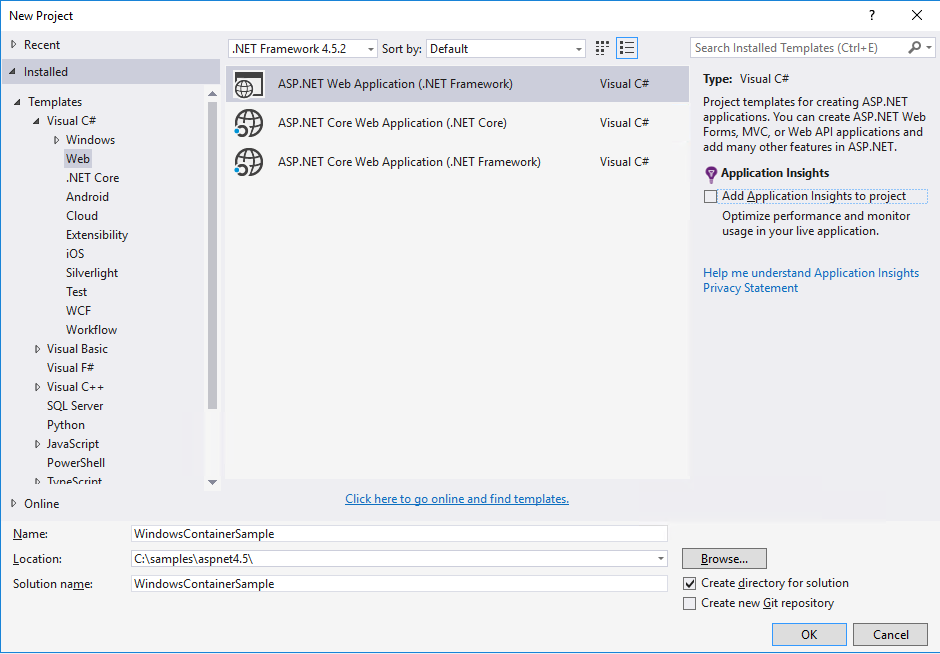Expand the Visual C++ node
940x654 pixels.
(37, 387)
